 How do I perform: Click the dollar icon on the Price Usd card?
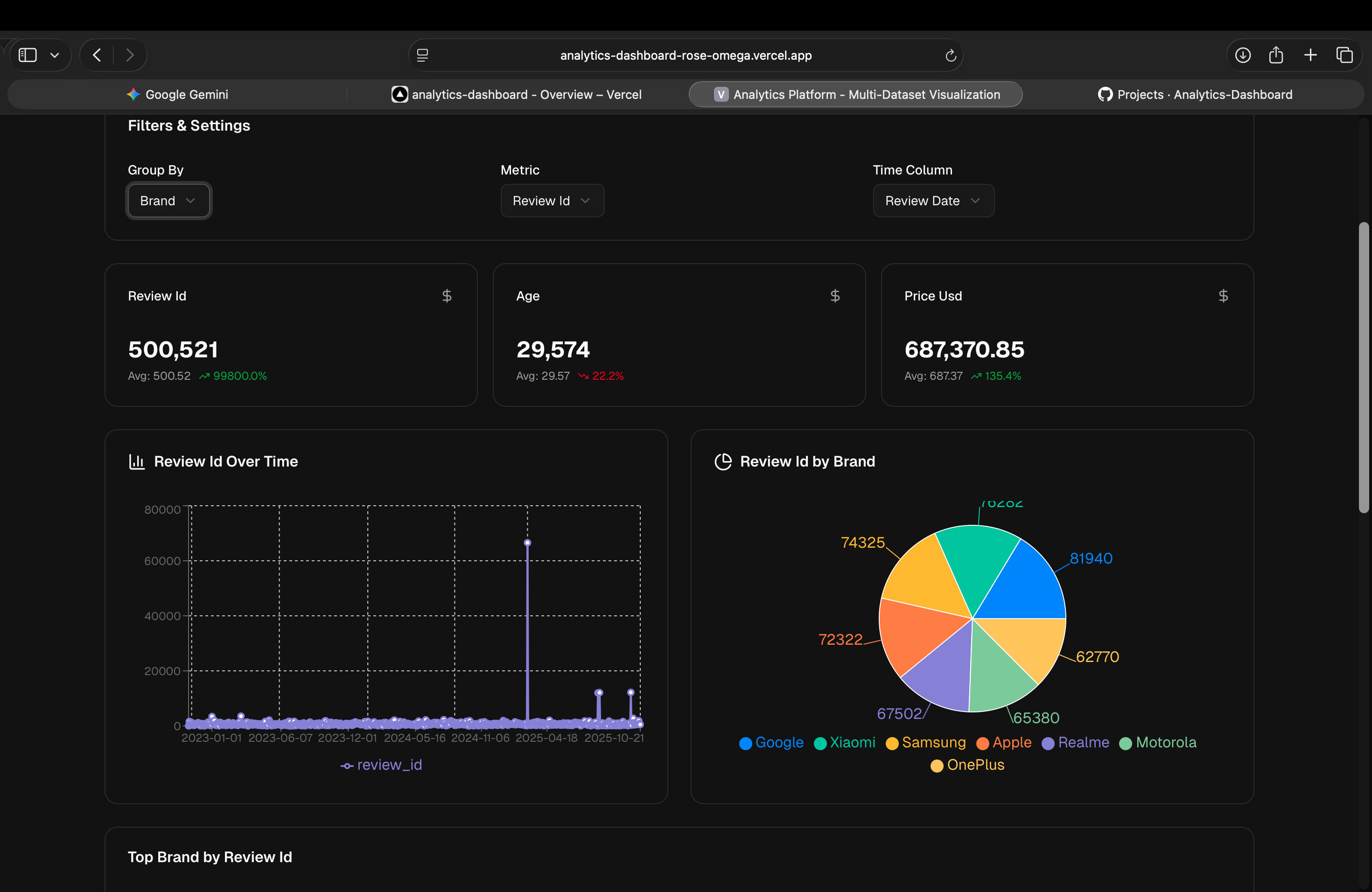[1223, 296]
